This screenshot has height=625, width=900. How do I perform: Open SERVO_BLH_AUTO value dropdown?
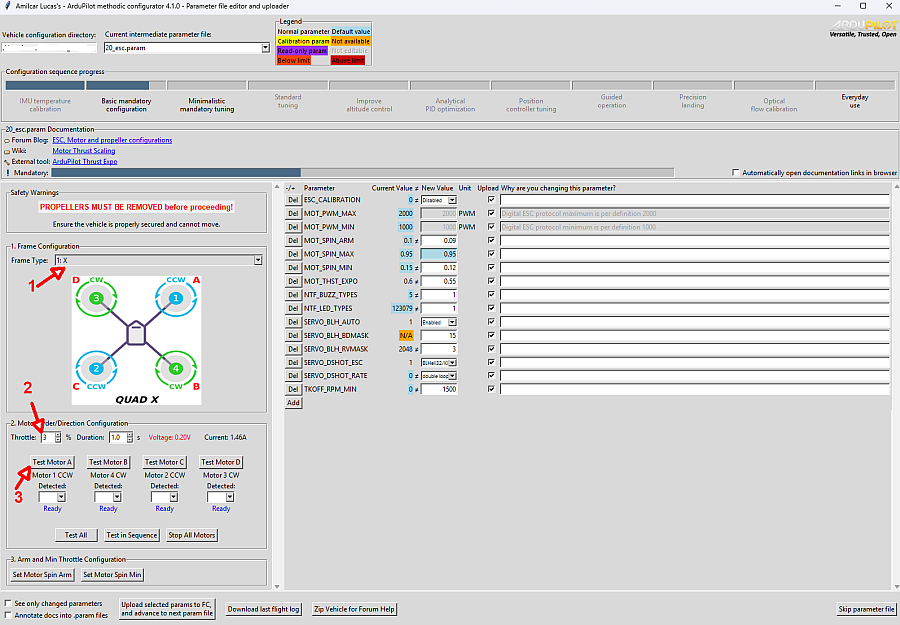click(452, 322)
